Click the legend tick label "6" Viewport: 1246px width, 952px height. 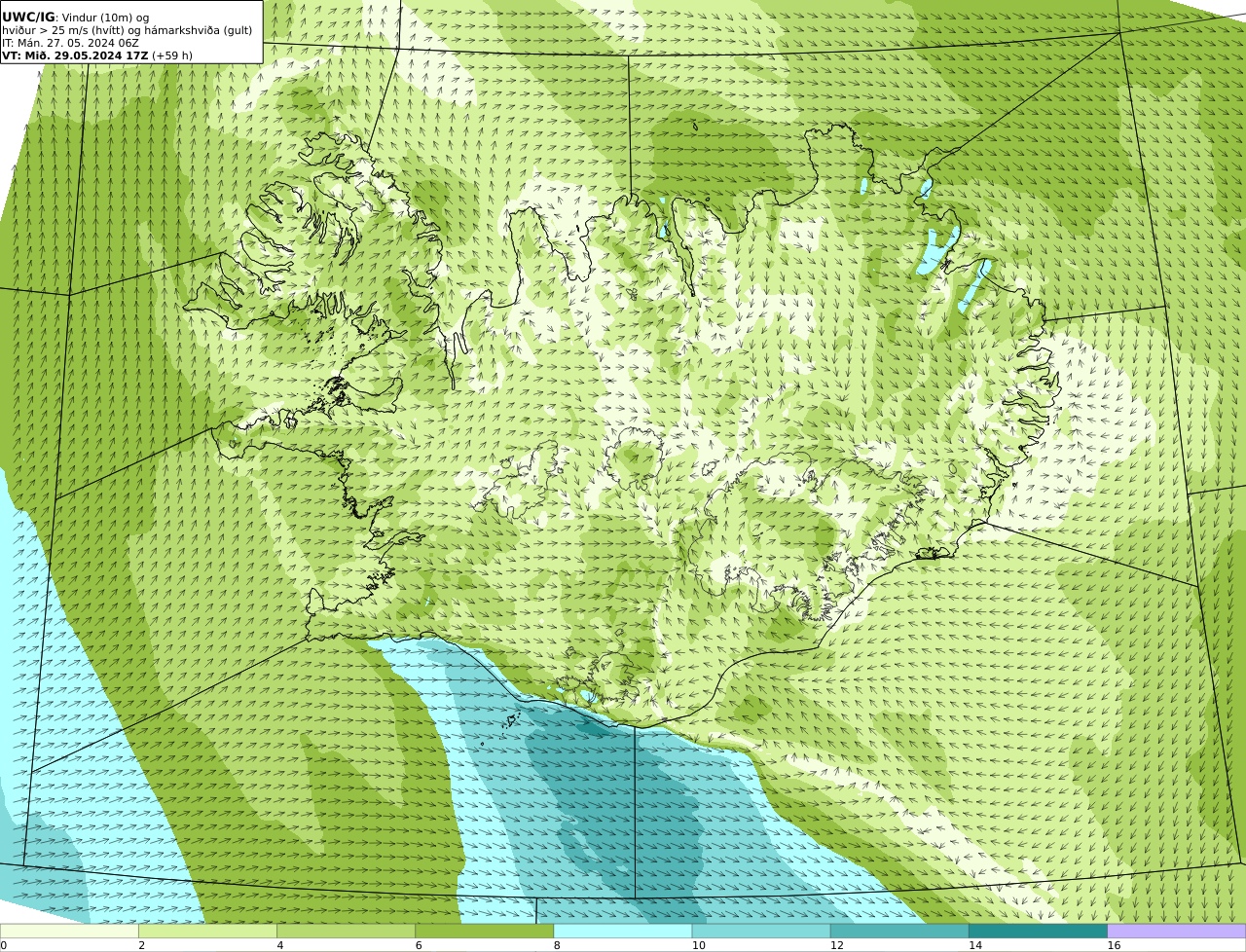point(419,945)
